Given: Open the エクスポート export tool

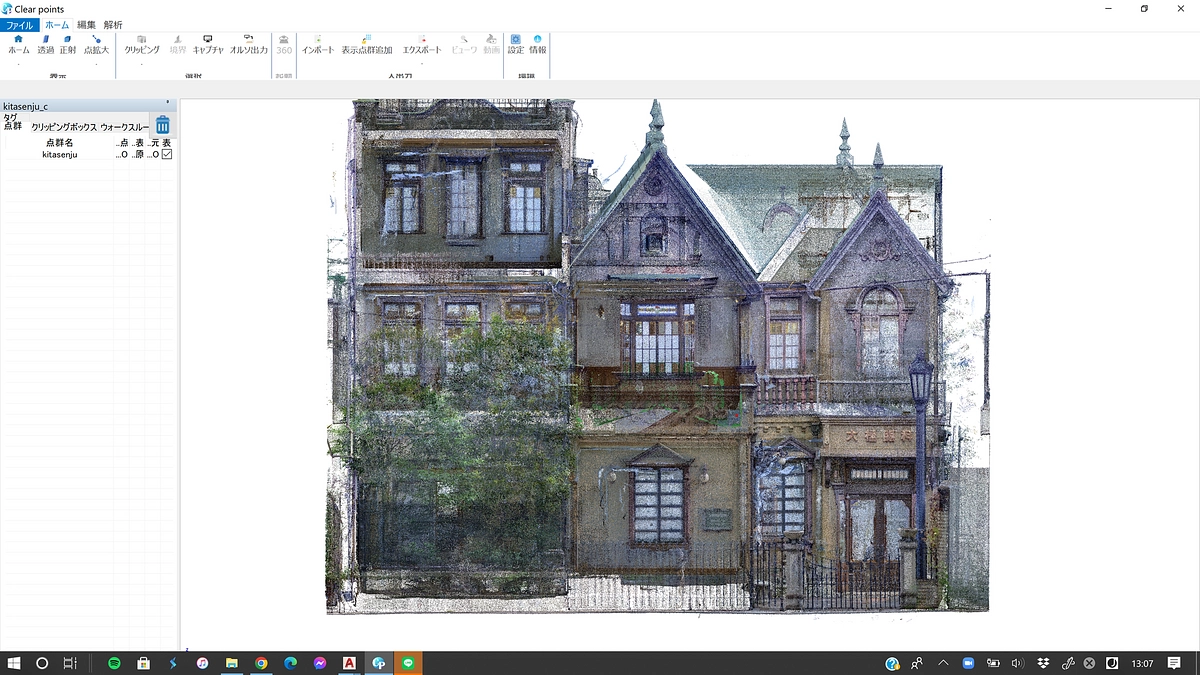Looking at the screenshot, I should 422,44.
